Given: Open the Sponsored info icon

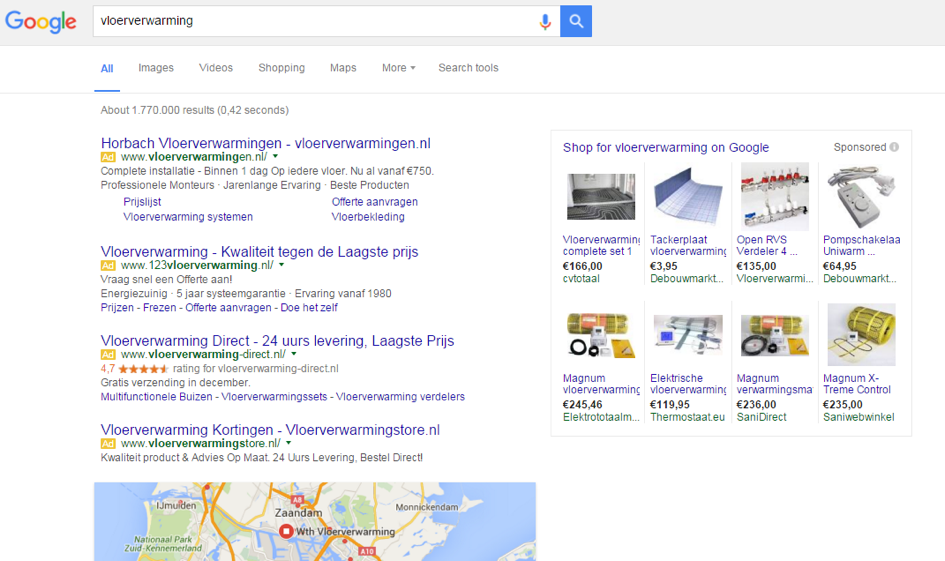Looking at the screenshot, I should tap(894, 147).
